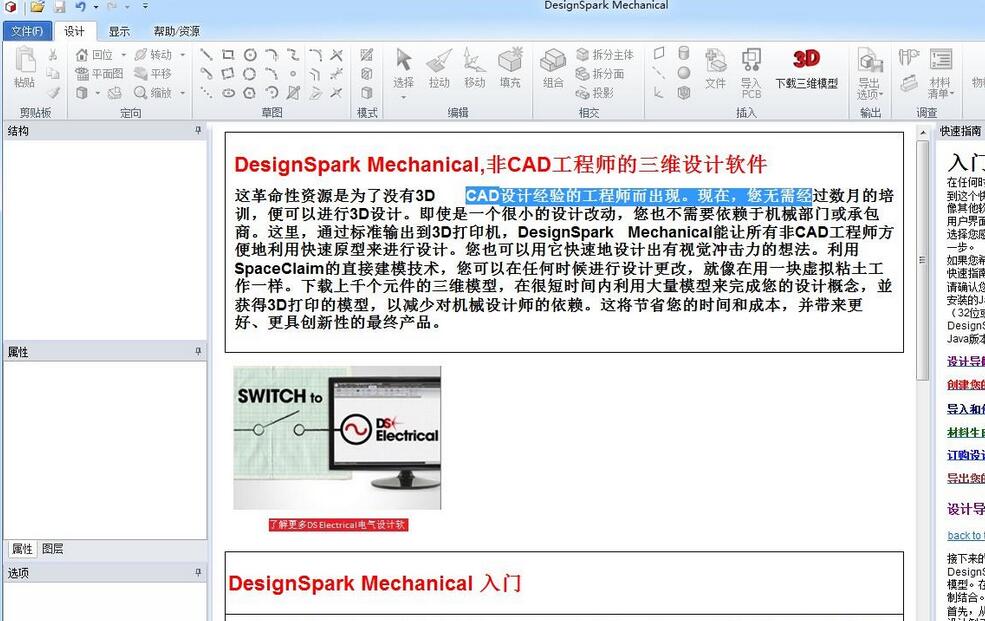
Task: Choose the three-point rectangle tool
Action: click(x=228, y=74)
